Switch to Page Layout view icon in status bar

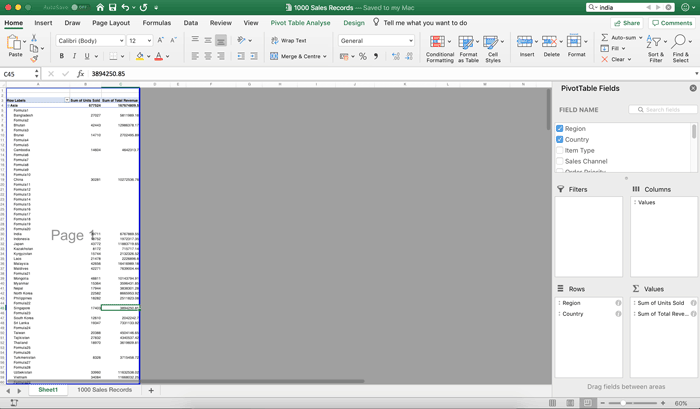tap(570, 403)
